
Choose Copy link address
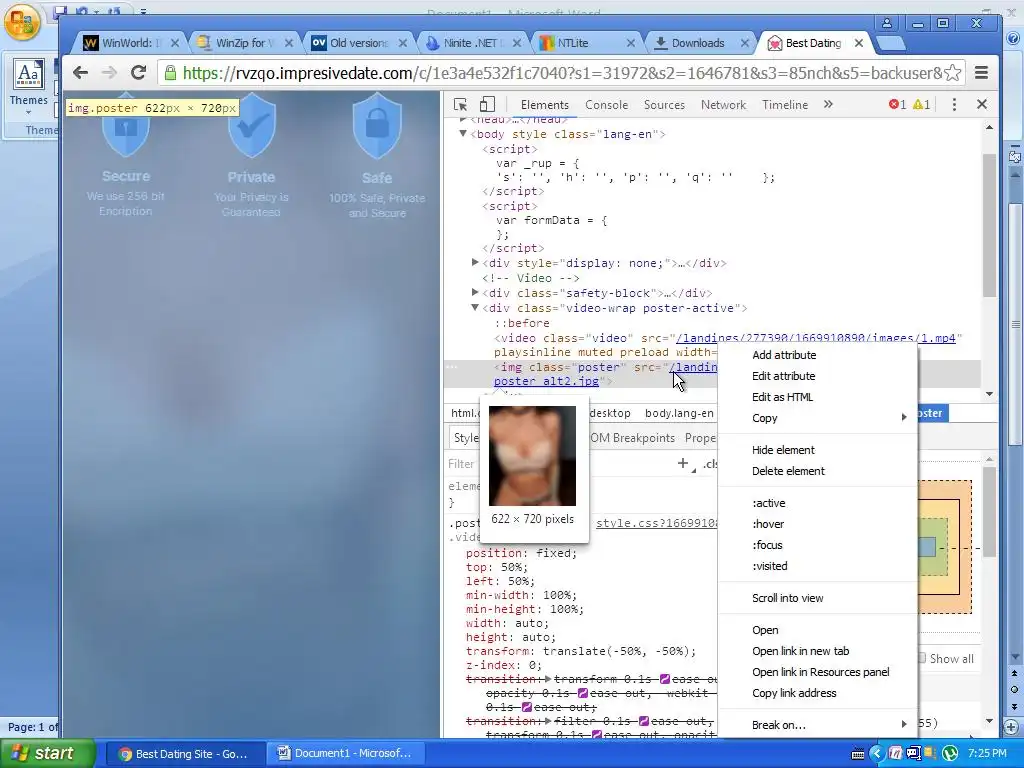coord(818,693)
